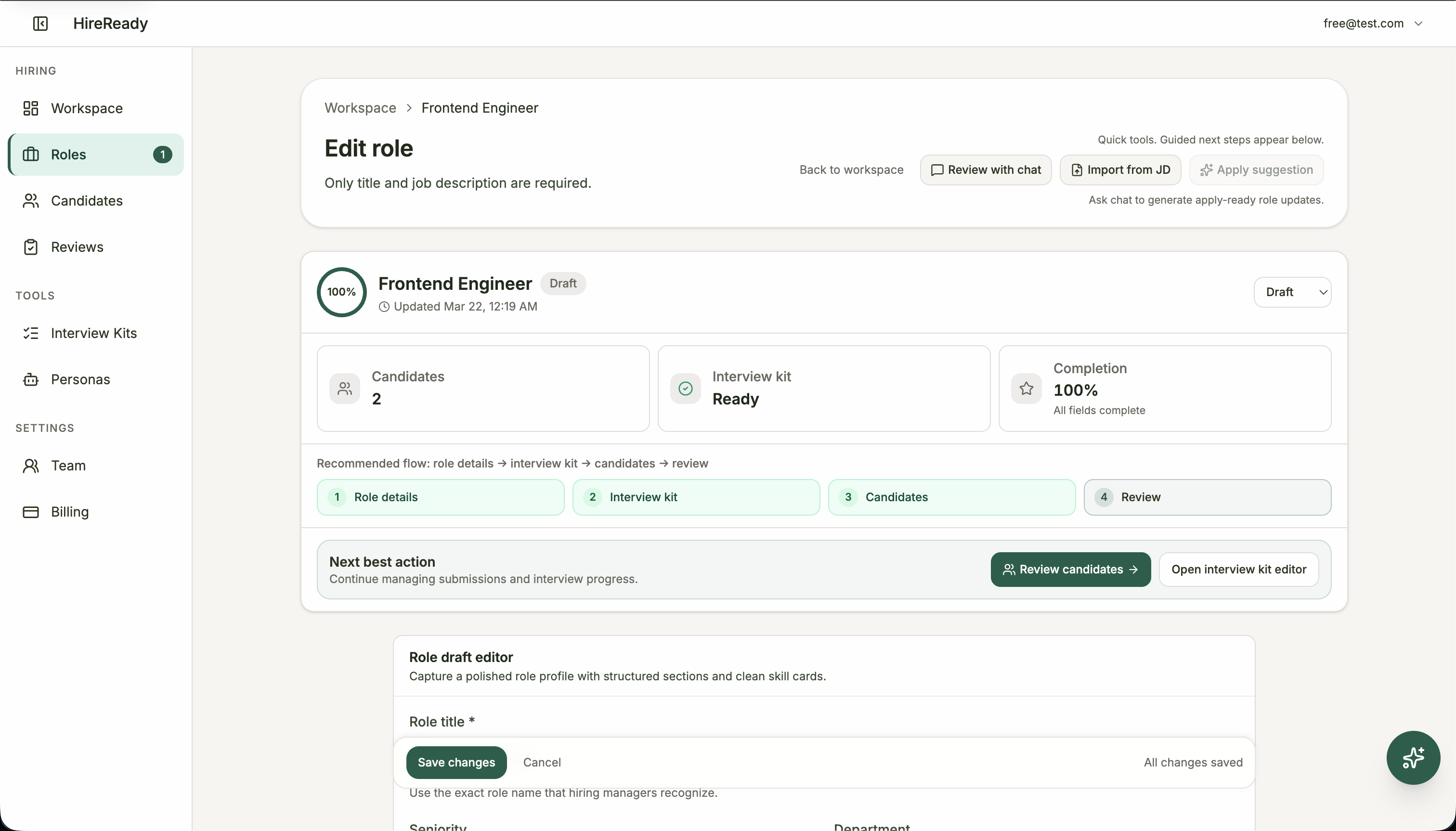Open the Roles briefcase icon
This screenshot has height=831, width=1456.
coord(31,154)
